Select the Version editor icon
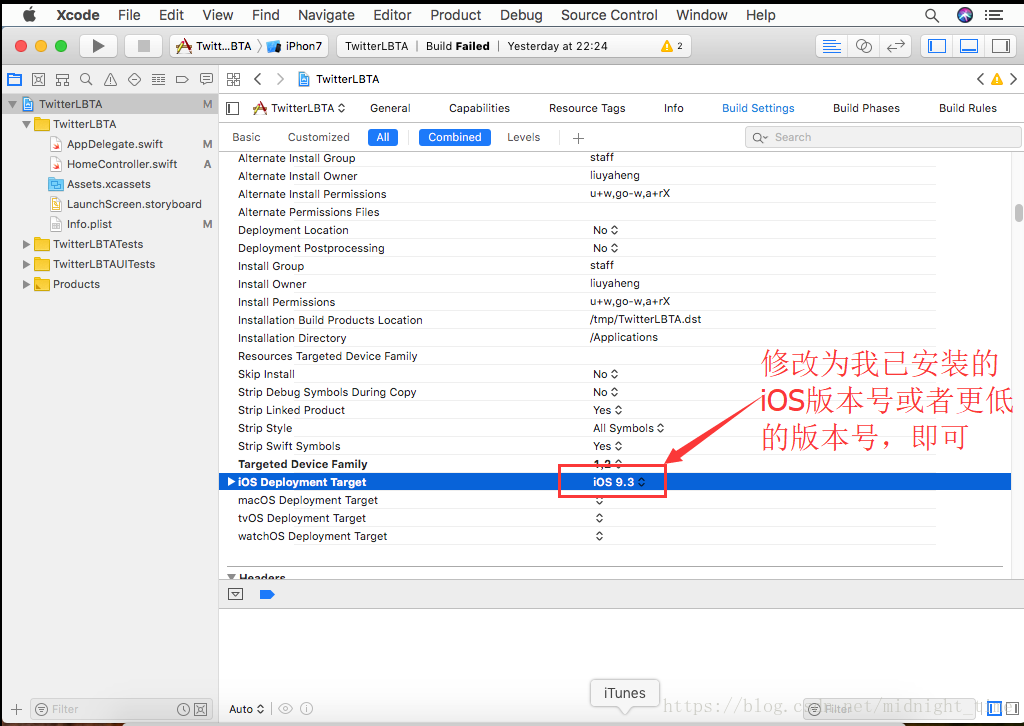1024x726 pixels. [x=895, y=46]
